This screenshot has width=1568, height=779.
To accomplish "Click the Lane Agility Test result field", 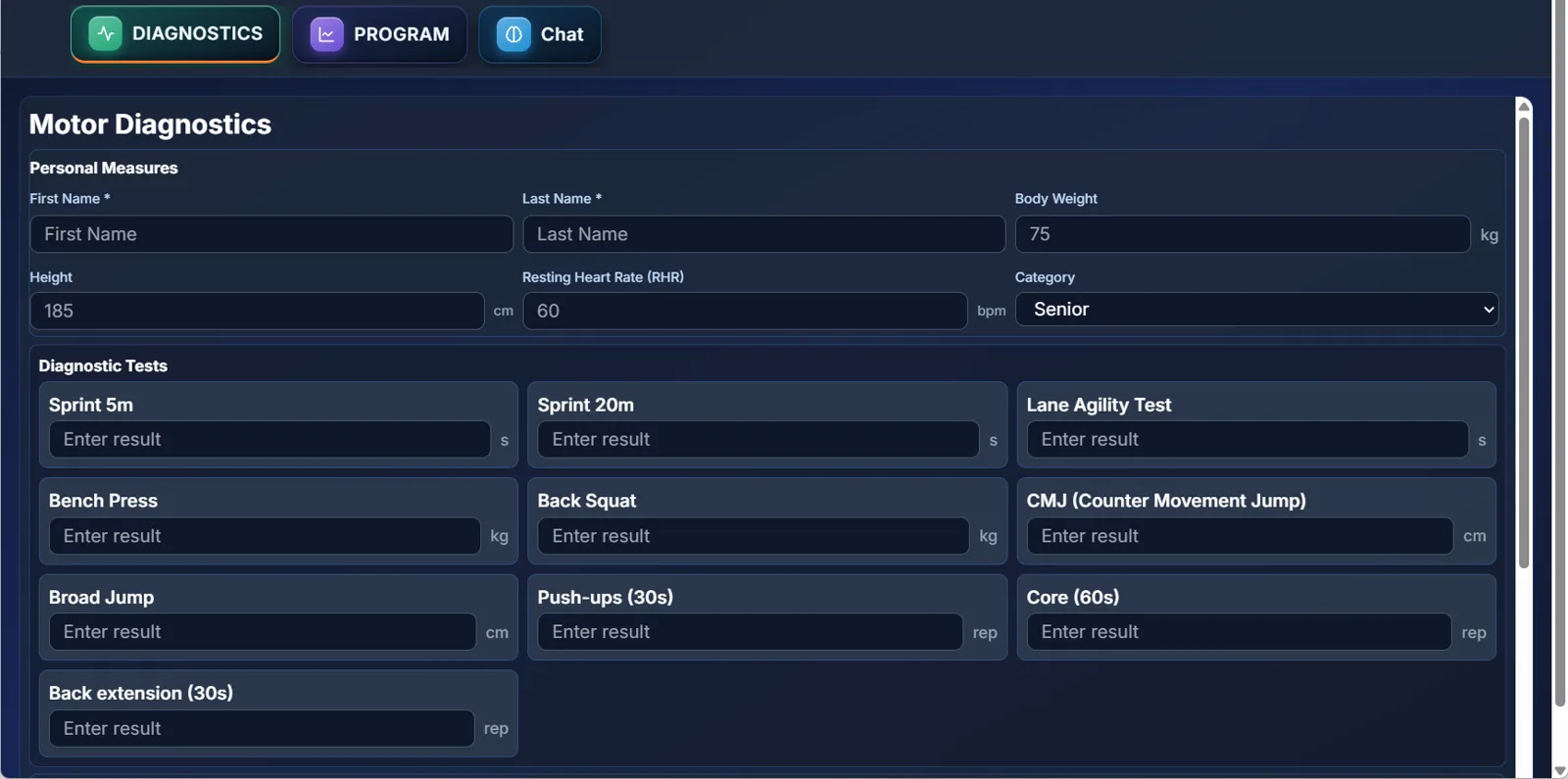I will coord(1248,439).
